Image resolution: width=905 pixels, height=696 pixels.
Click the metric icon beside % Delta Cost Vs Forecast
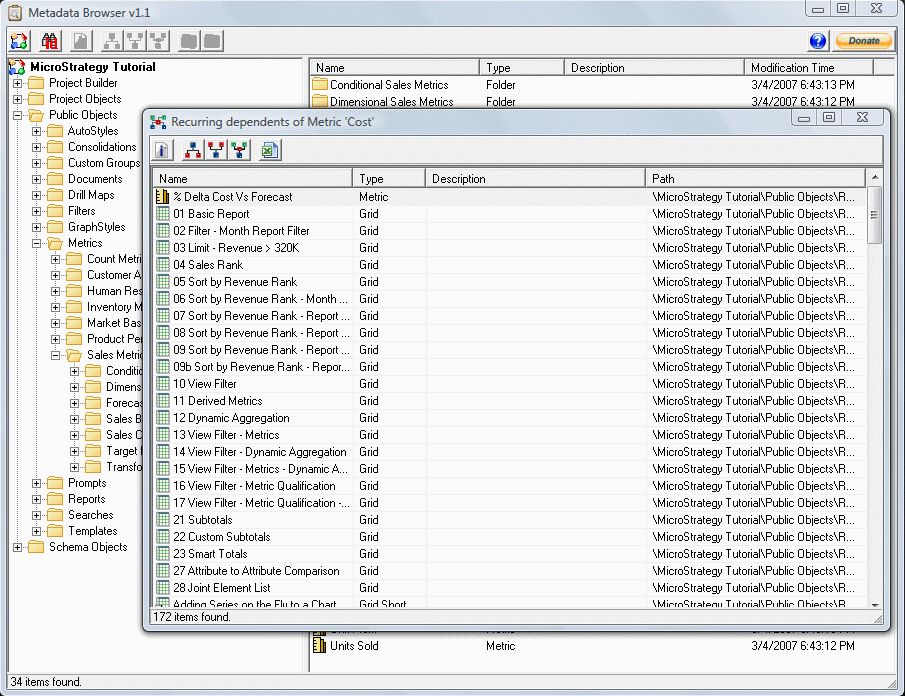pyautogui.click(x=163, y=197)
